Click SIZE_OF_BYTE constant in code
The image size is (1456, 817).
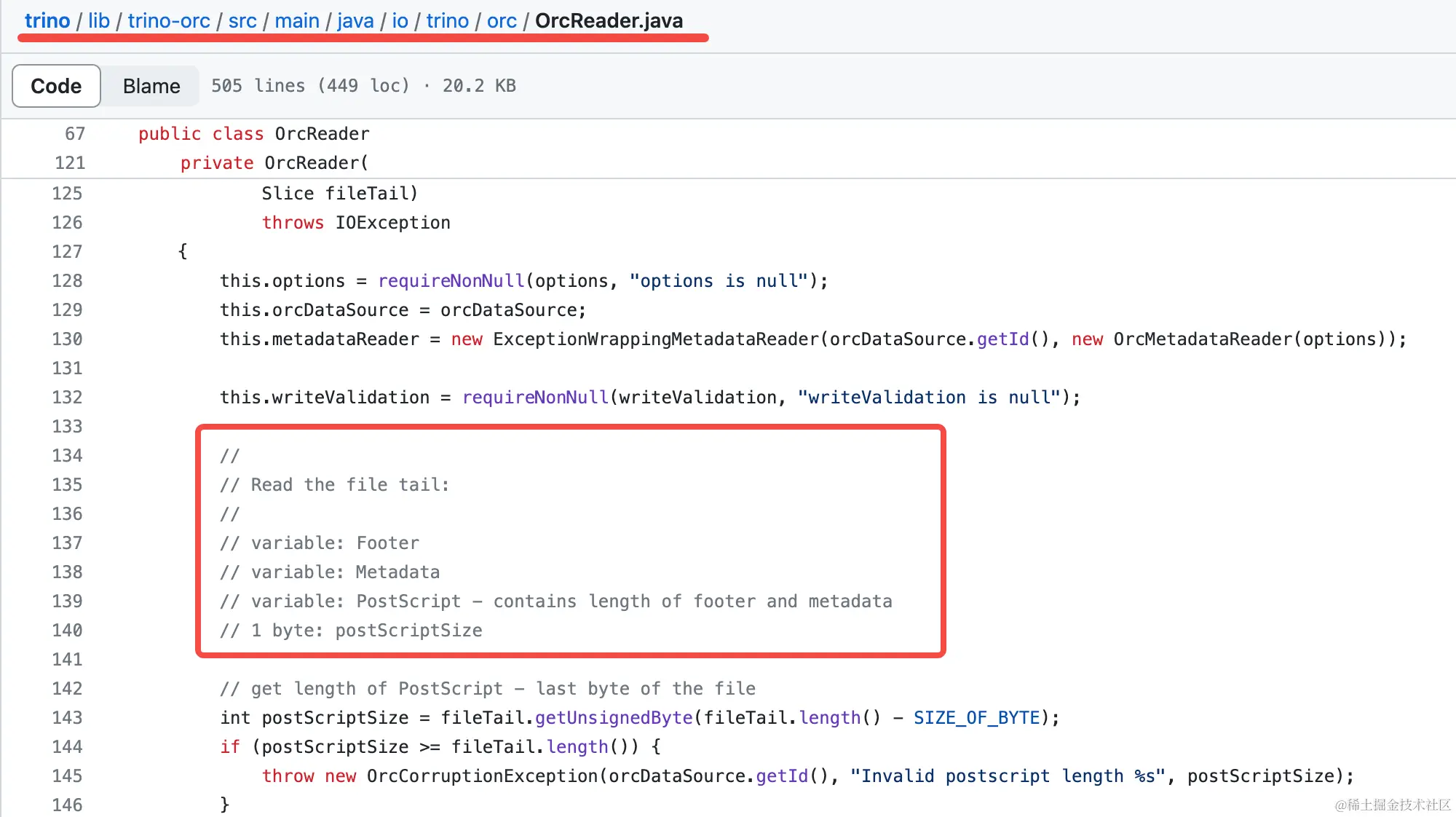[x=976, y=718]
